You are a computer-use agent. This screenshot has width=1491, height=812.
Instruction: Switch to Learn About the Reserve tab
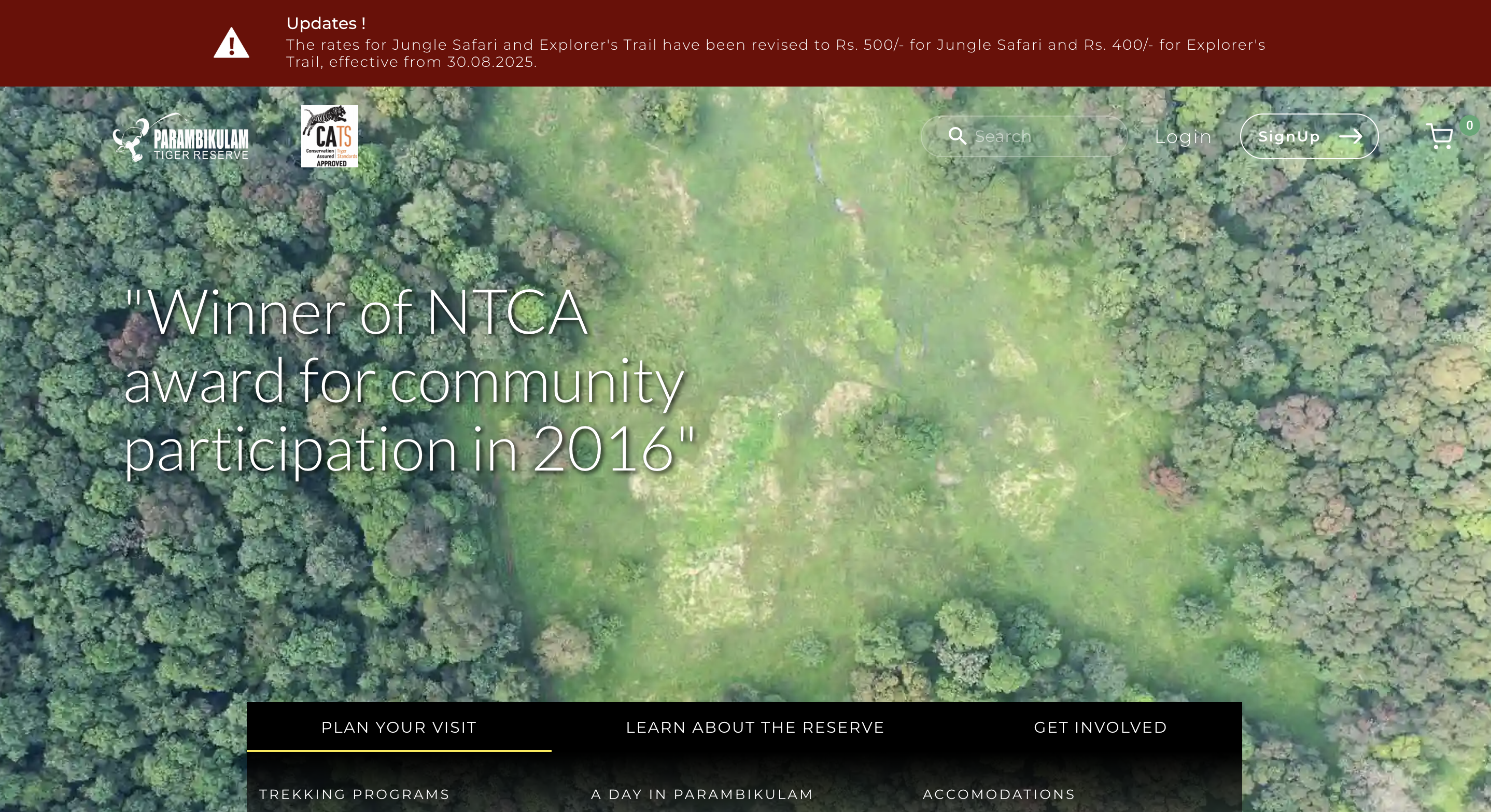tap(755, 727)
